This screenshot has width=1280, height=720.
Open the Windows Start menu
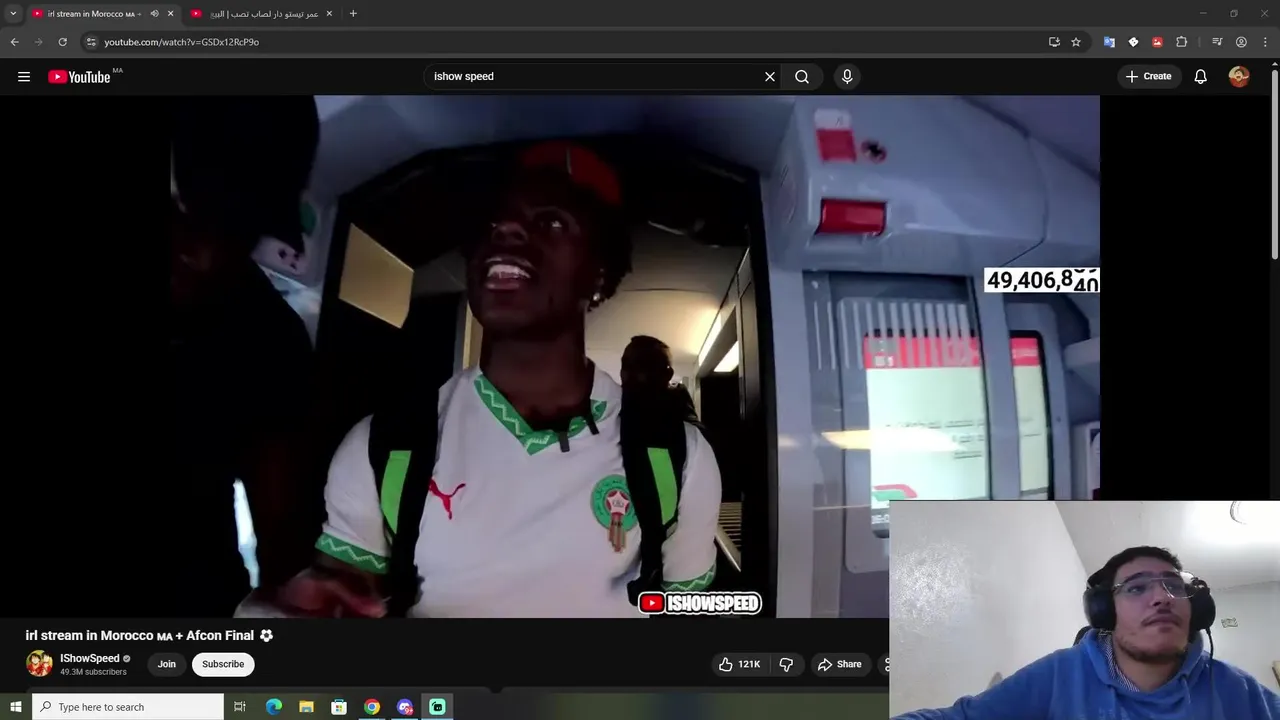pyautogui.click(x=16, y=707)
